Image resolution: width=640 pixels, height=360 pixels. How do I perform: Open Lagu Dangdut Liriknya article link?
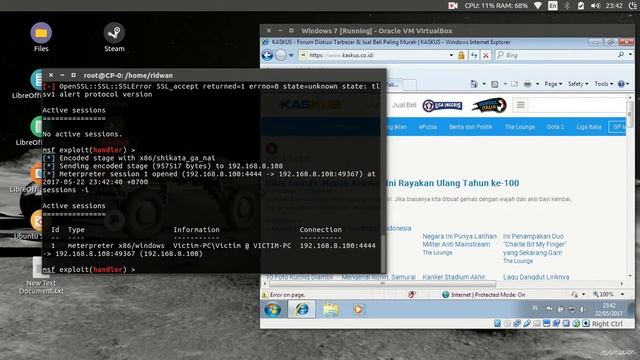(536, 277)
